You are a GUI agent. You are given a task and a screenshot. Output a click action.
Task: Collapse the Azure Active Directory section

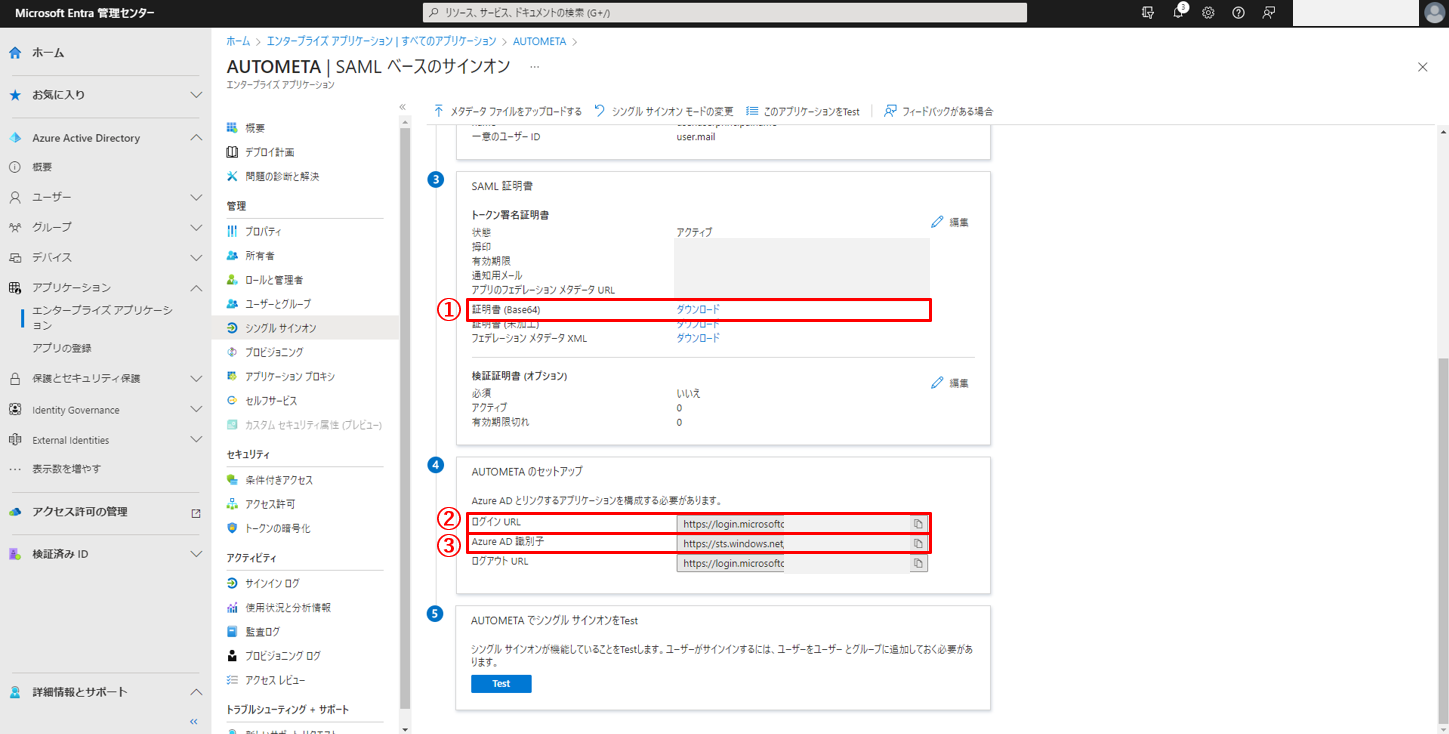pyautogui.click(x=196, y=138)
